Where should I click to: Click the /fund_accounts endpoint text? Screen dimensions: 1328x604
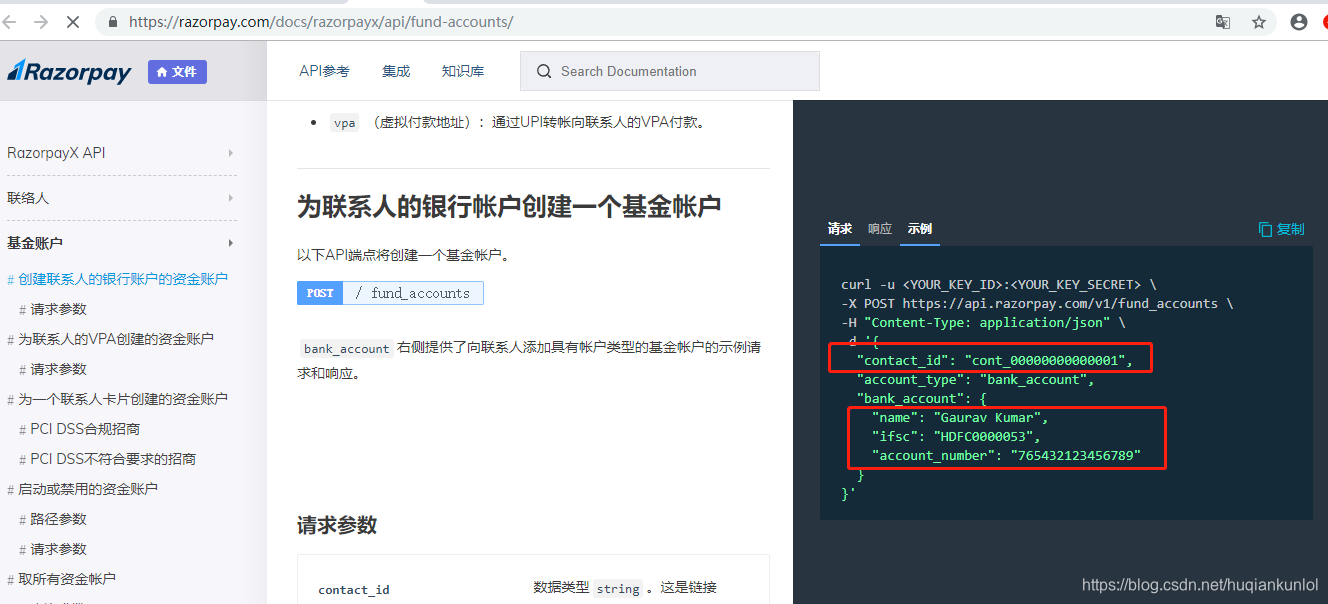tap(412, 293)
